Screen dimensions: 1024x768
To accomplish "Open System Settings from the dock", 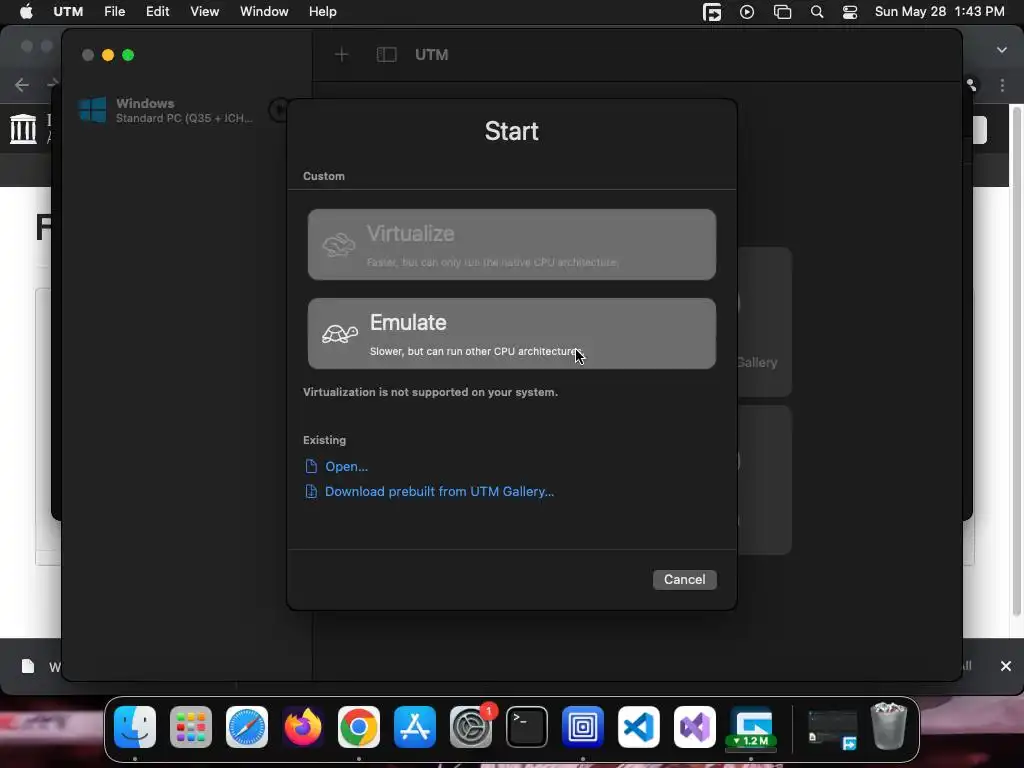I will [x=471, y=727].
